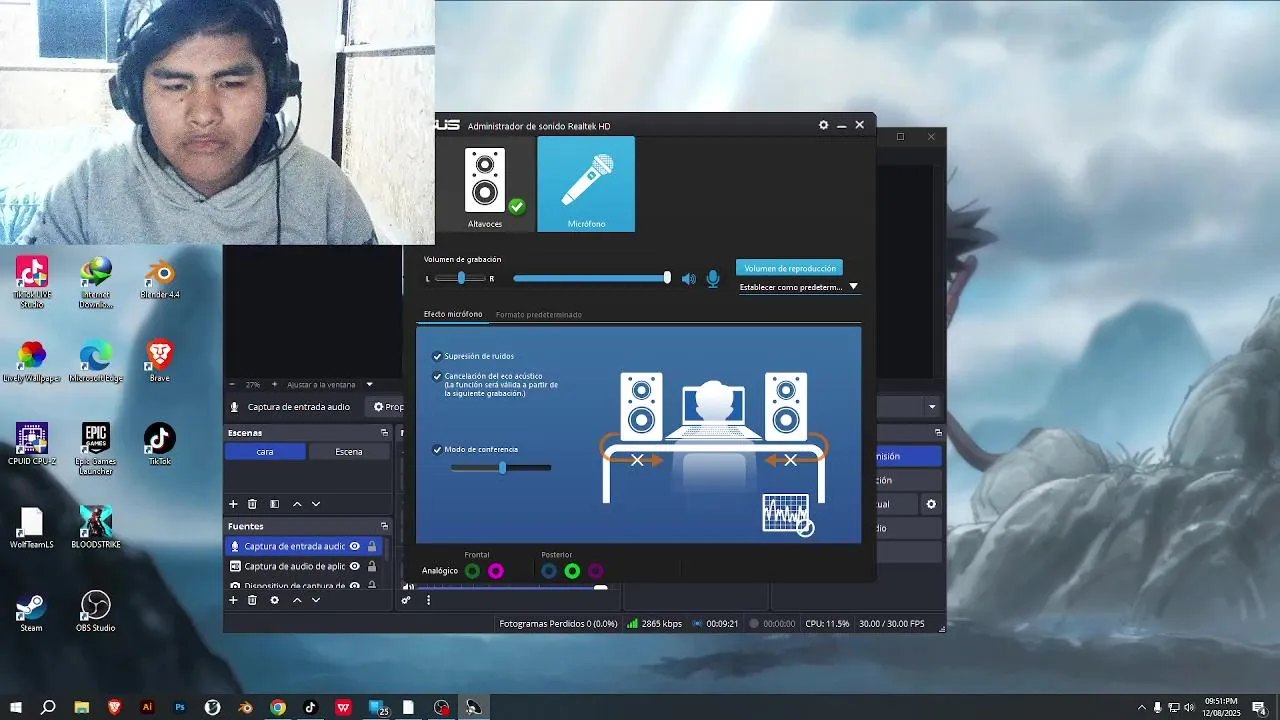This screenshot has height=720, width=1280.
Task: Move source down arrow in Fuentes
Action: (x=316, y=600)
